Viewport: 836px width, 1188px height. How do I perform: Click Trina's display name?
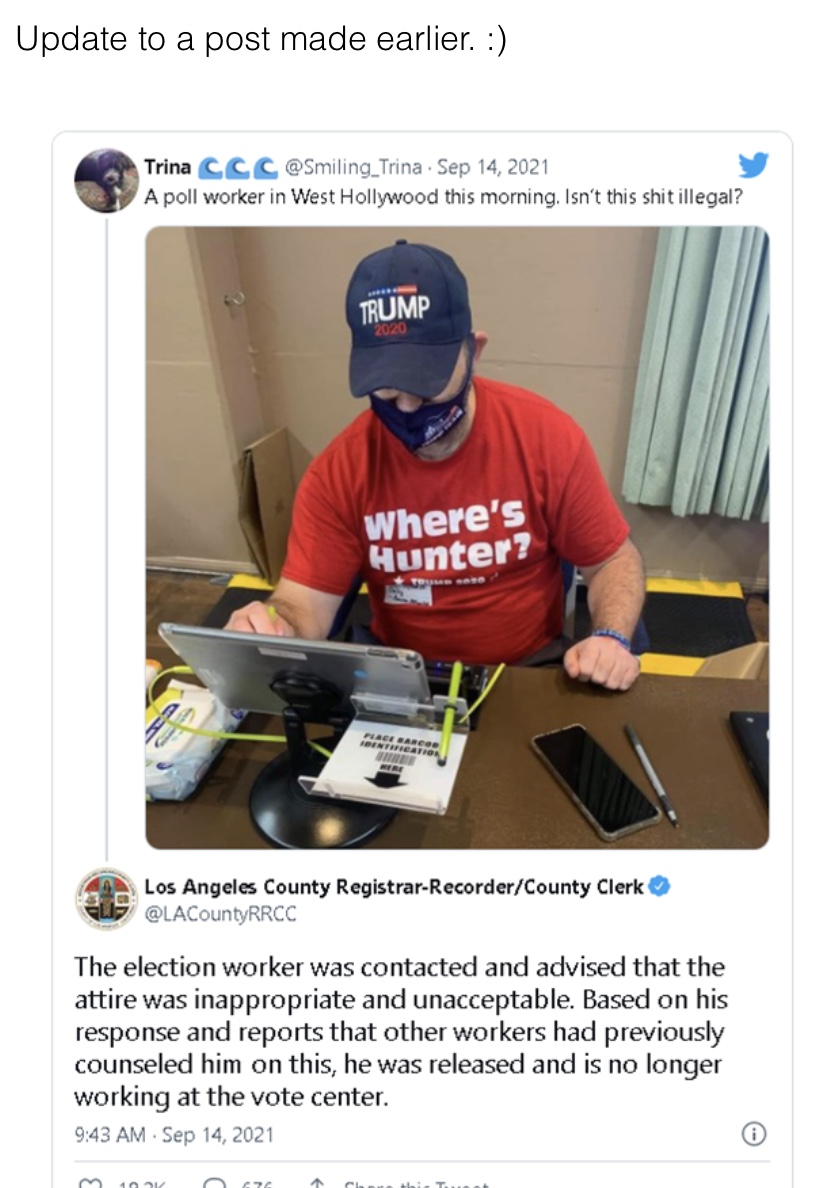click(x=168, y=166)
